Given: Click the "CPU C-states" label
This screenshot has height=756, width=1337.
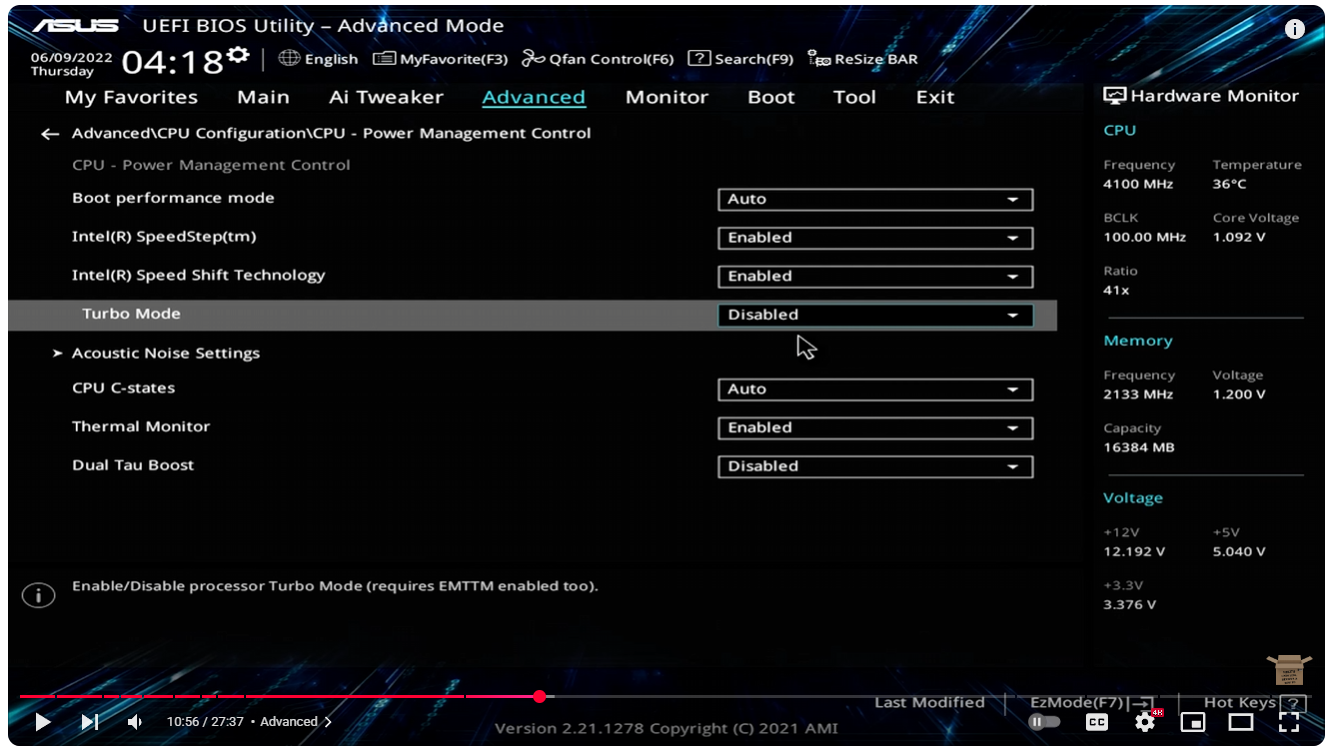Looking at the screenshot, I should click(x=123, y=388).
